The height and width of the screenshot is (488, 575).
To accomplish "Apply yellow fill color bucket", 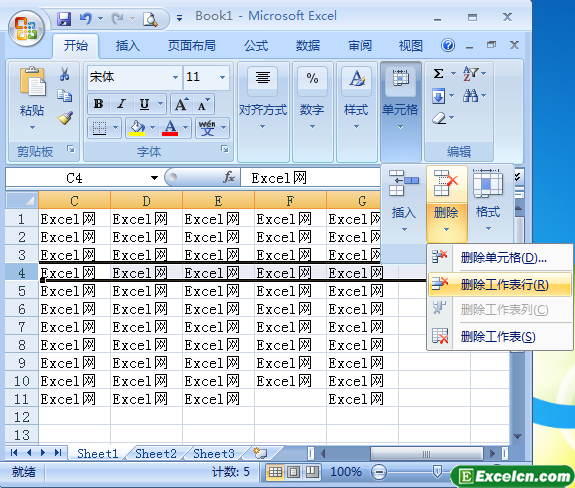I will [x=137, y=128].
